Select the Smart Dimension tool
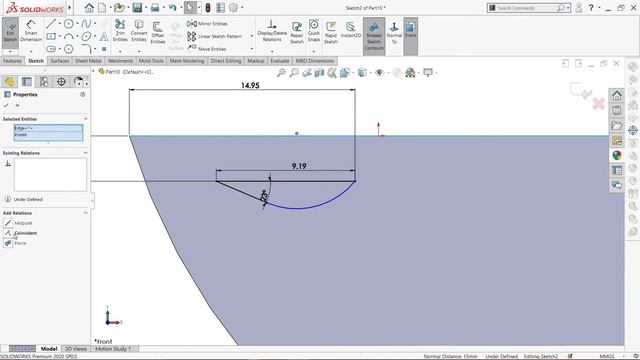Screen dimensions: 640x360 [31, 31]
